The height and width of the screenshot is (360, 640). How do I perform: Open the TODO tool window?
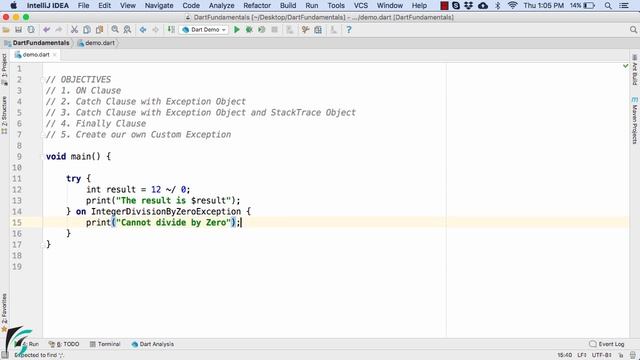coord(64,344)
